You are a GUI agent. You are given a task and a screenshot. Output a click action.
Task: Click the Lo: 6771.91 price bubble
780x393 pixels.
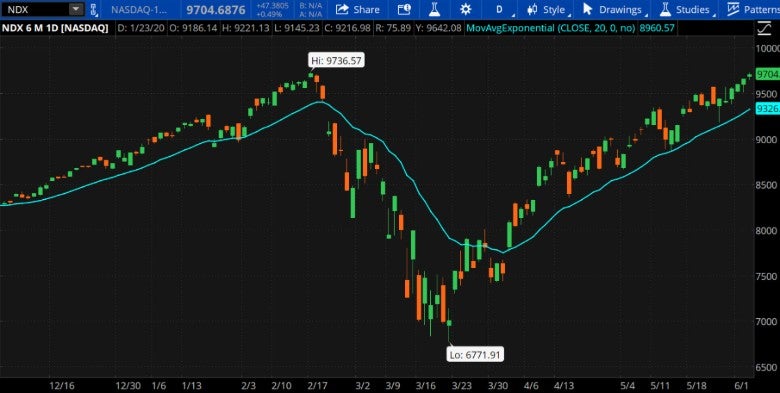[475, 355]
